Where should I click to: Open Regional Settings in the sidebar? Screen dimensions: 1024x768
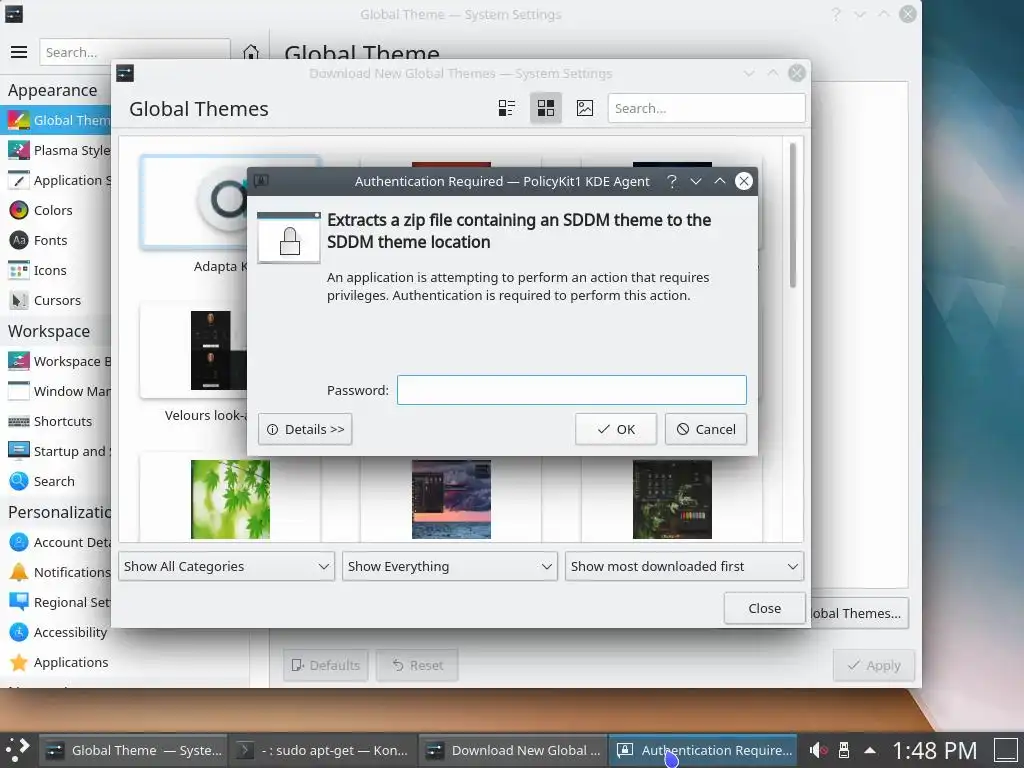click(x=56, y=602)
